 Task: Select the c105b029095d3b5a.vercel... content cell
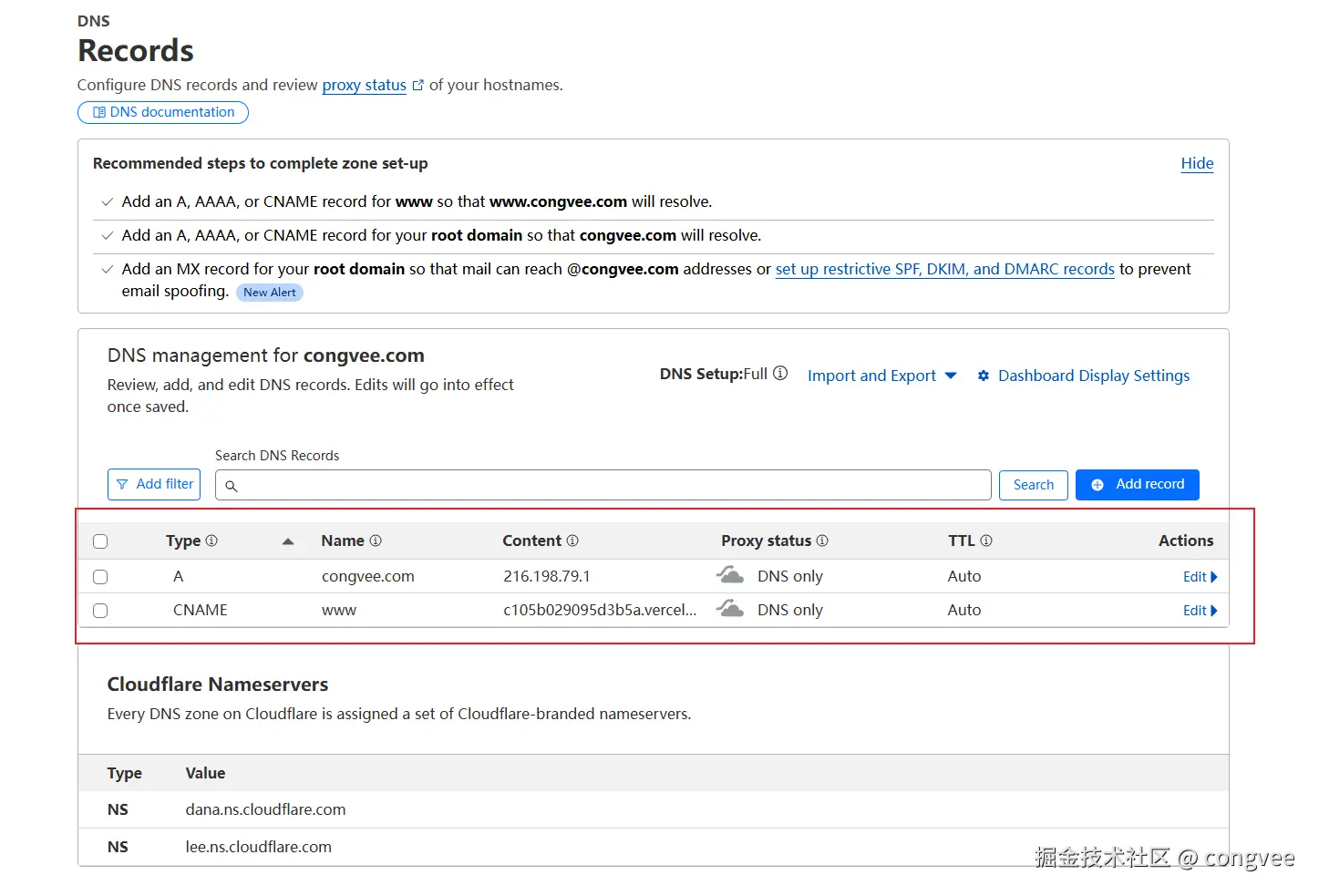pyautogui.click(x=600, y=610)
